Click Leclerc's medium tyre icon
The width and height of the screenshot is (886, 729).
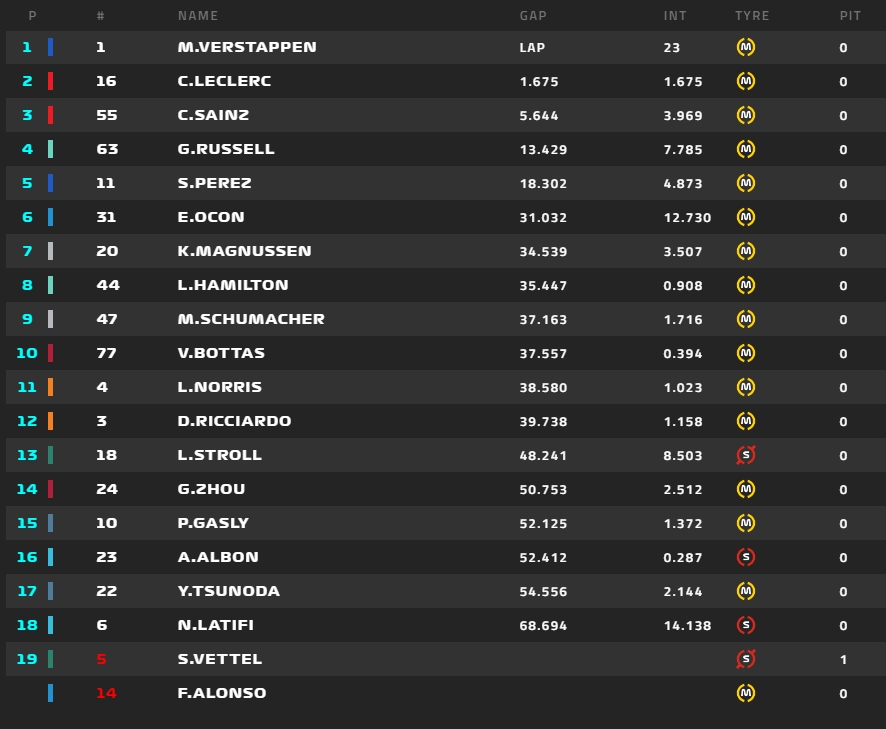[x=745, y=81]
